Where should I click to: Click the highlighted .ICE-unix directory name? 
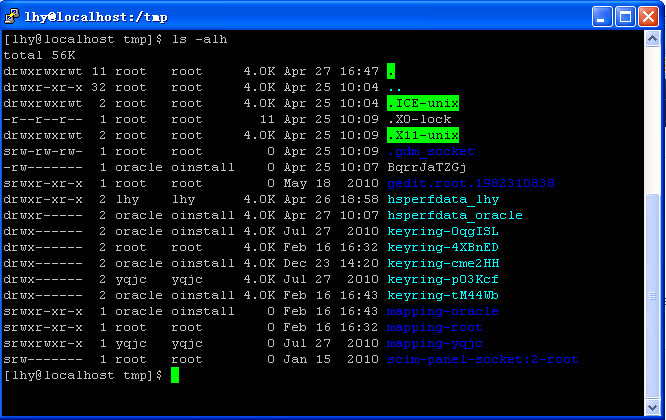(422, 103)
